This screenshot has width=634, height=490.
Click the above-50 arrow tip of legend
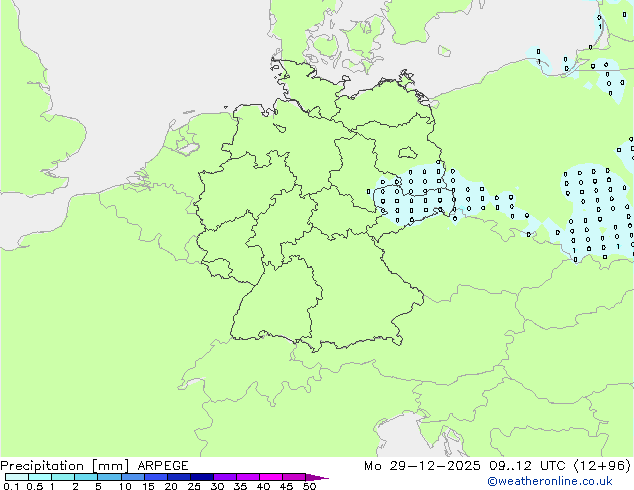pos(317,477)
